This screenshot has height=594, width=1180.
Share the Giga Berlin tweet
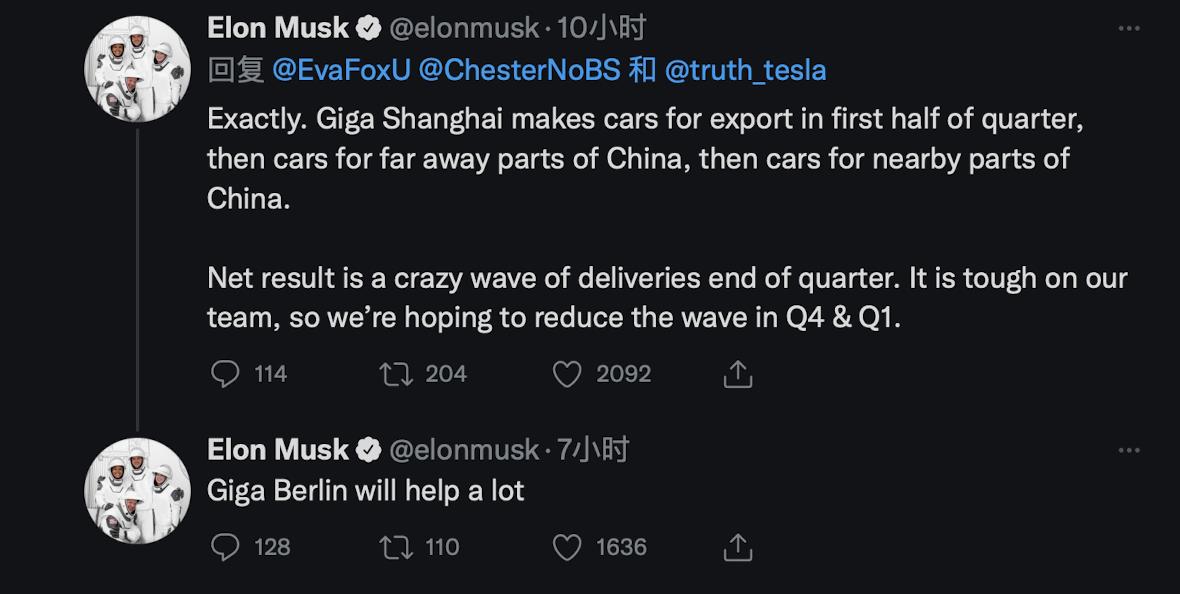(737, 547)
